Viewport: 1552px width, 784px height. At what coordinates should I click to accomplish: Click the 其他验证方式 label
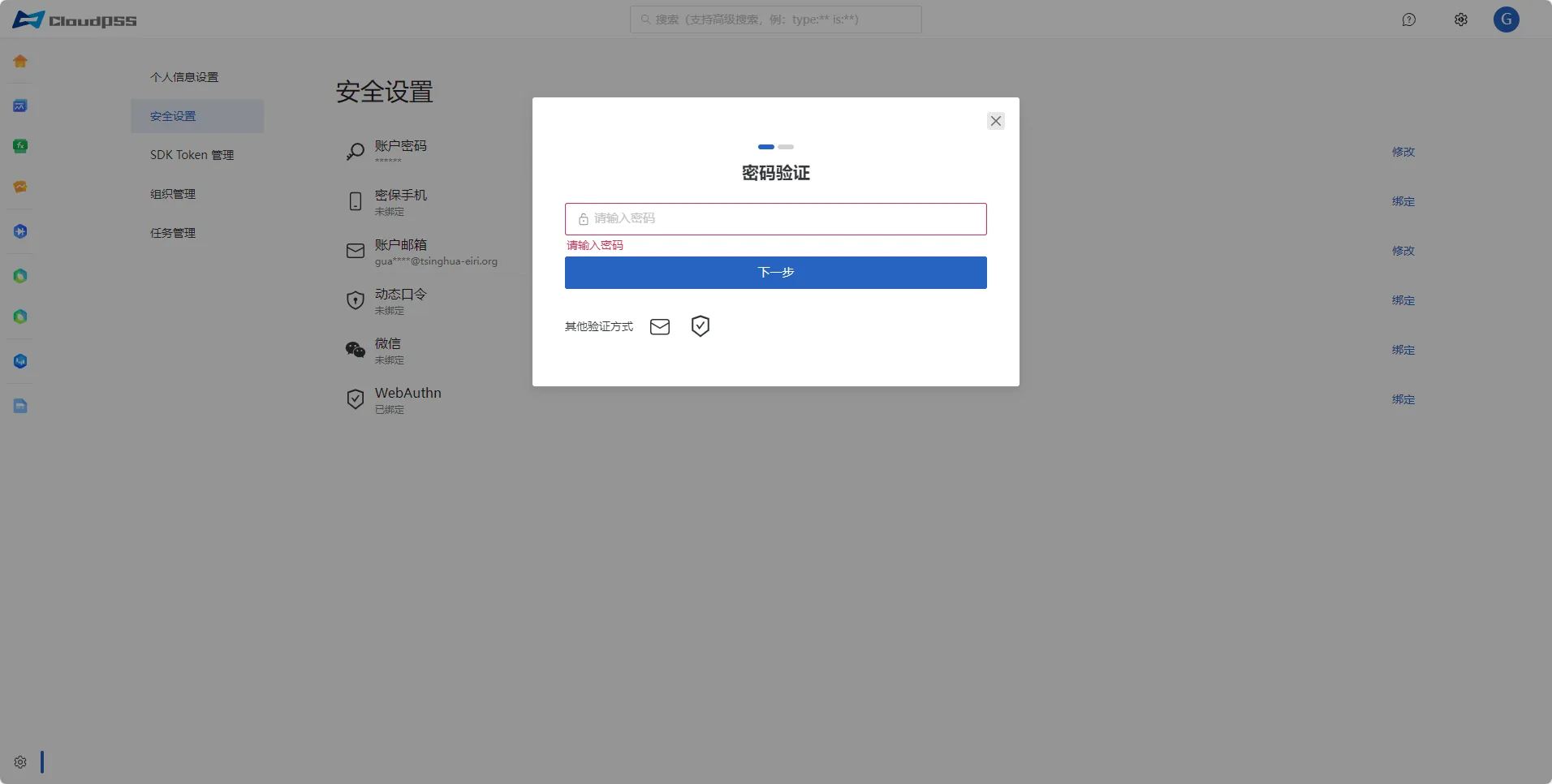pyautogui.click(x=599, y=326)
